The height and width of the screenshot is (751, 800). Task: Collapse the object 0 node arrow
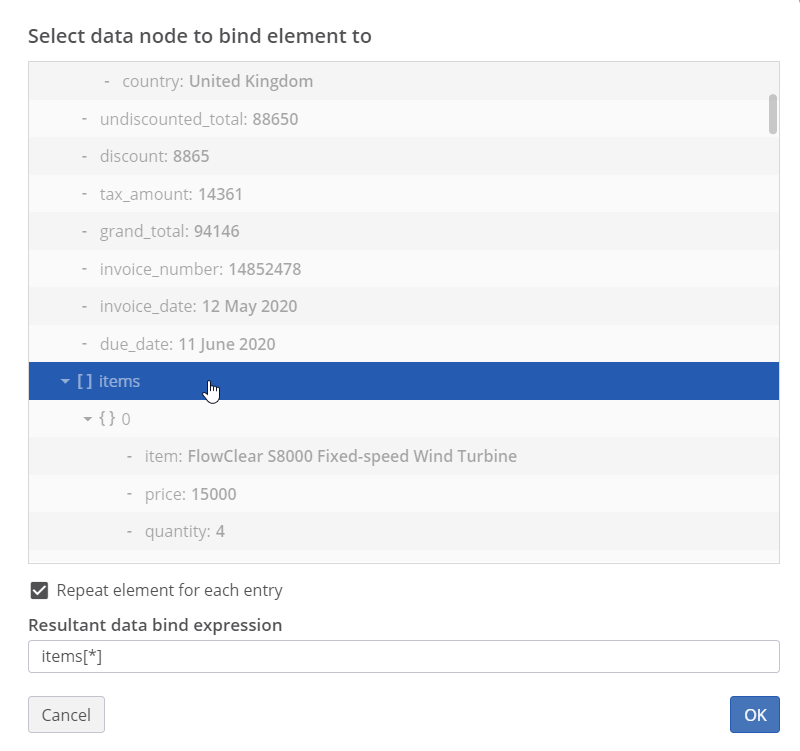pos(88,419)
